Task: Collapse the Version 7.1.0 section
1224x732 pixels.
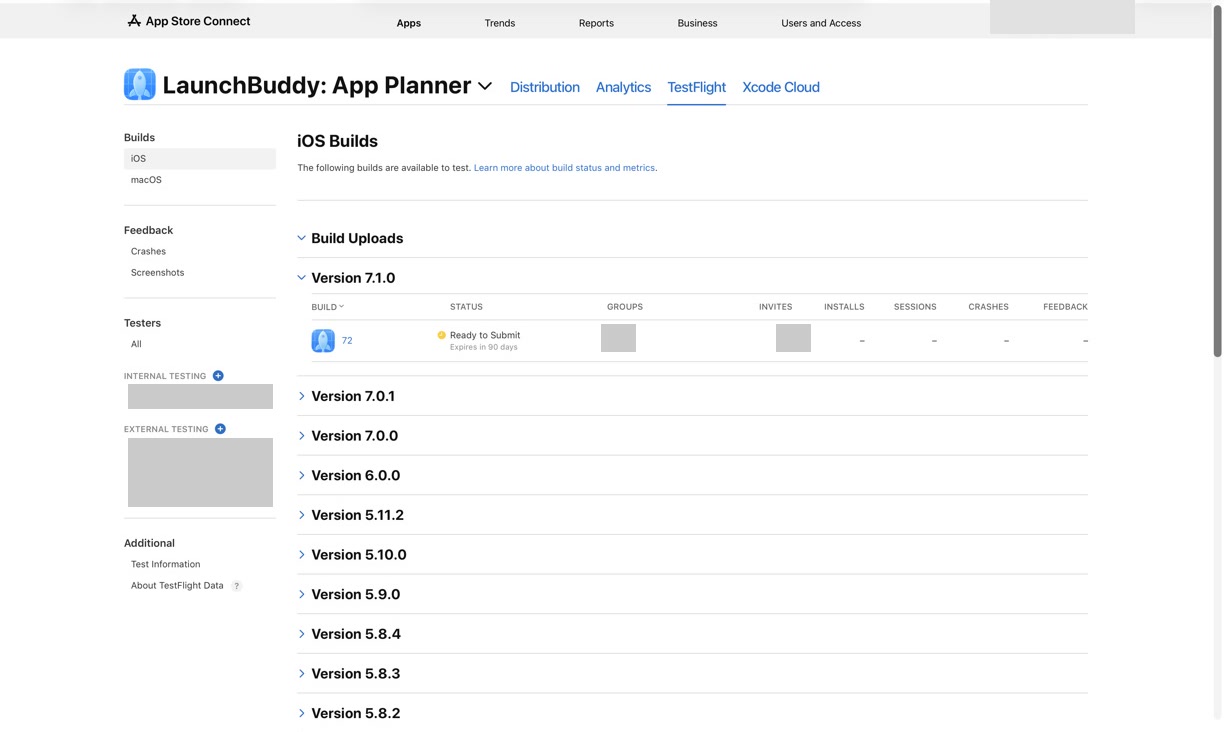Action: pyautogui.click(x=301, y=278)
